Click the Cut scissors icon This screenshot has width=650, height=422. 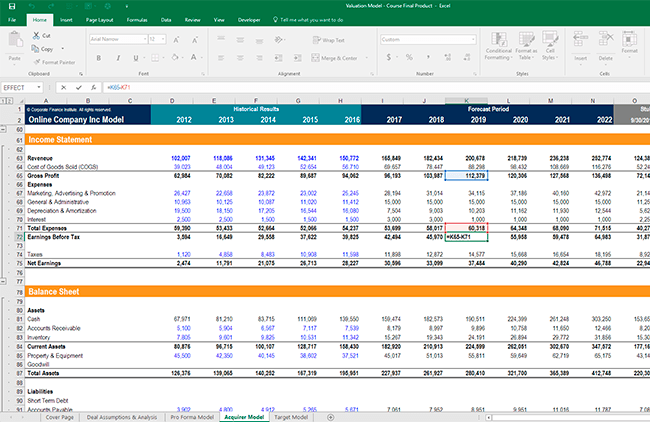(x=35, y=35)
